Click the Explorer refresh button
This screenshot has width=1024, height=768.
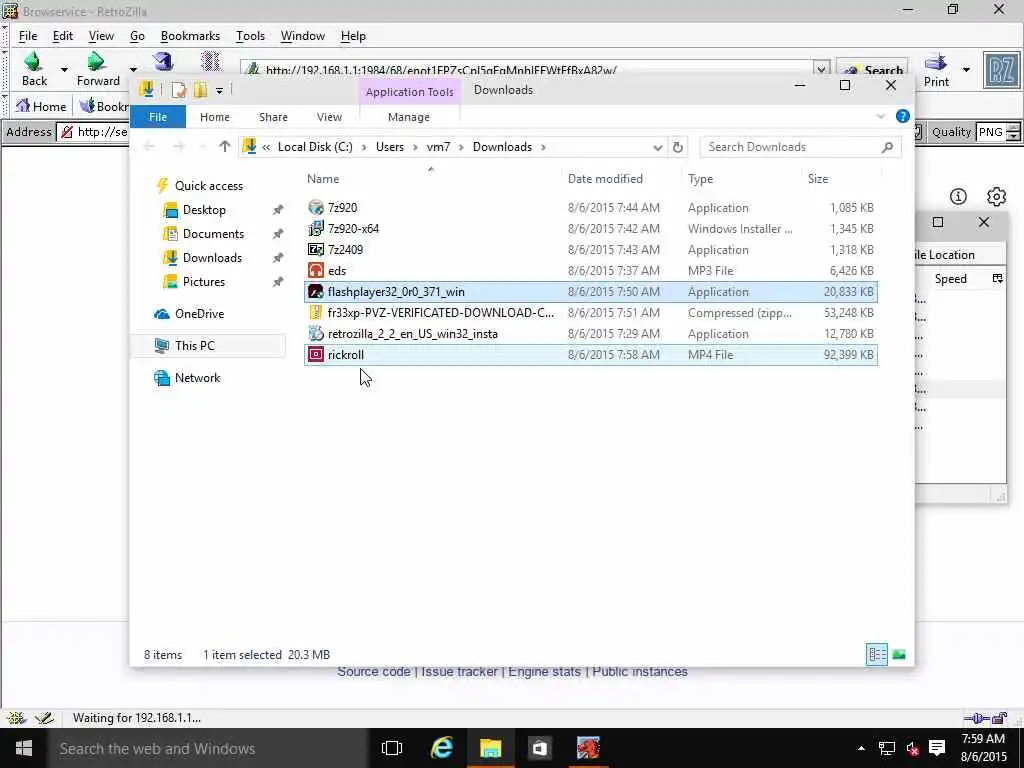point(678,147)
